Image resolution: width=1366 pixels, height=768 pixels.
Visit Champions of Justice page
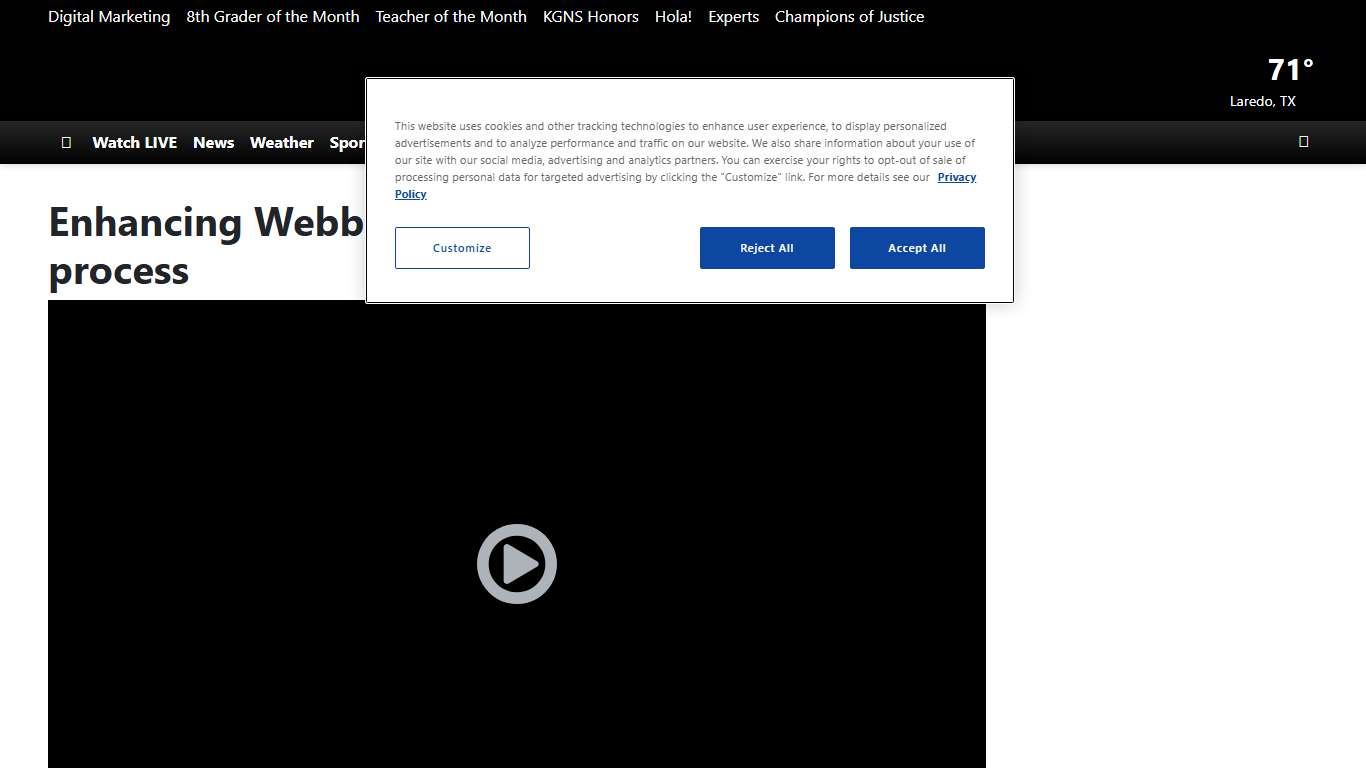point(849,16)
